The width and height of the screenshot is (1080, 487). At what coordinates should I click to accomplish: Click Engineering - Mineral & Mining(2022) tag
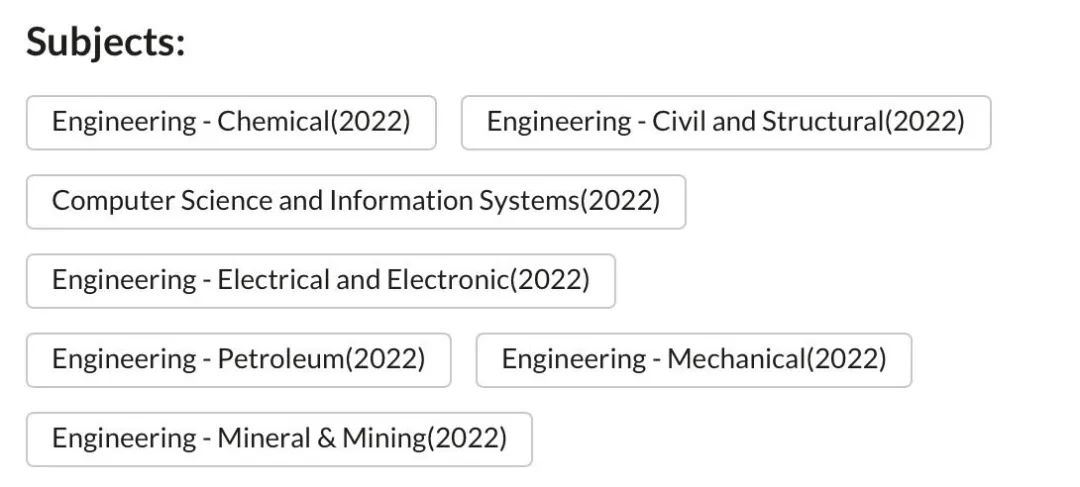pyautogui.click(x=279, y=438)
